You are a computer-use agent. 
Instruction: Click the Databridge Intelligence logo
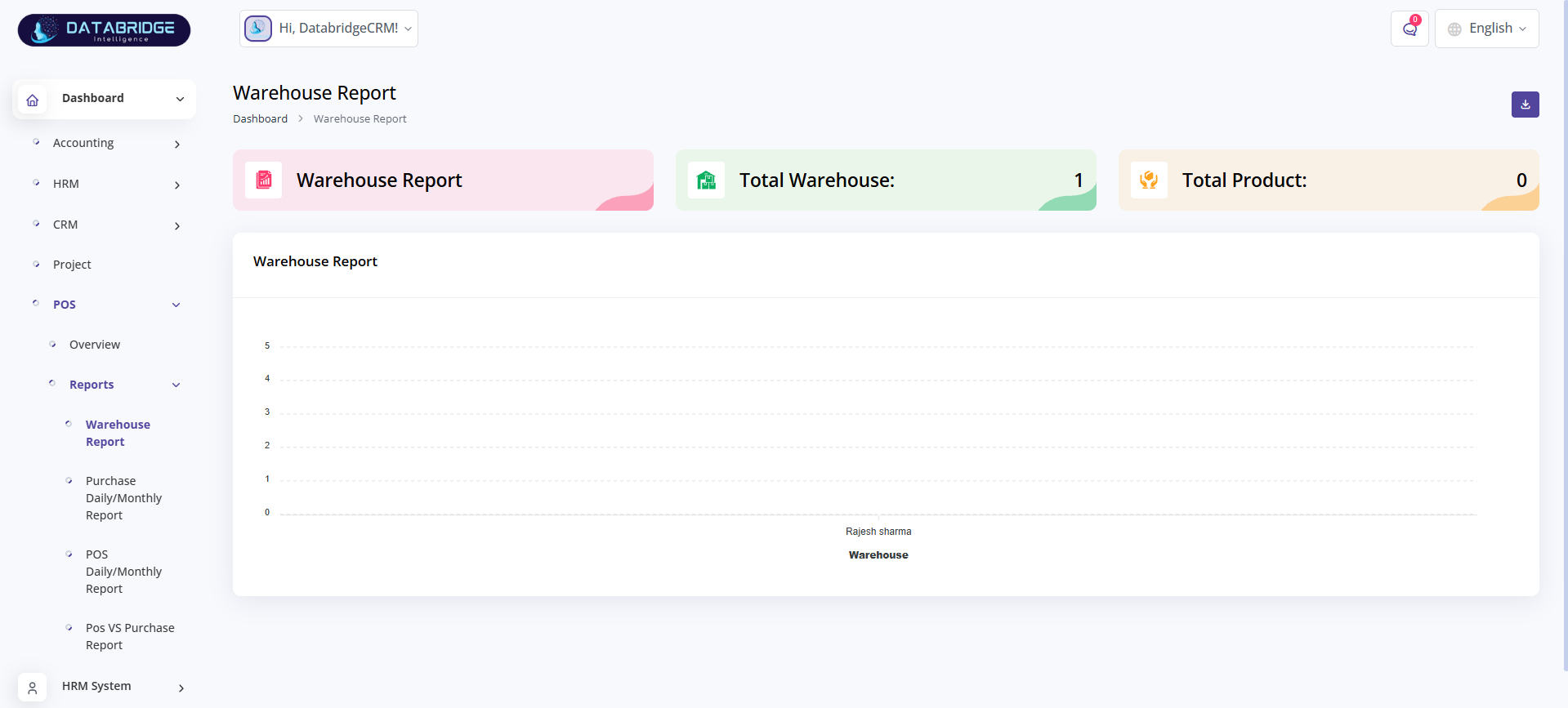pos(104,30)
